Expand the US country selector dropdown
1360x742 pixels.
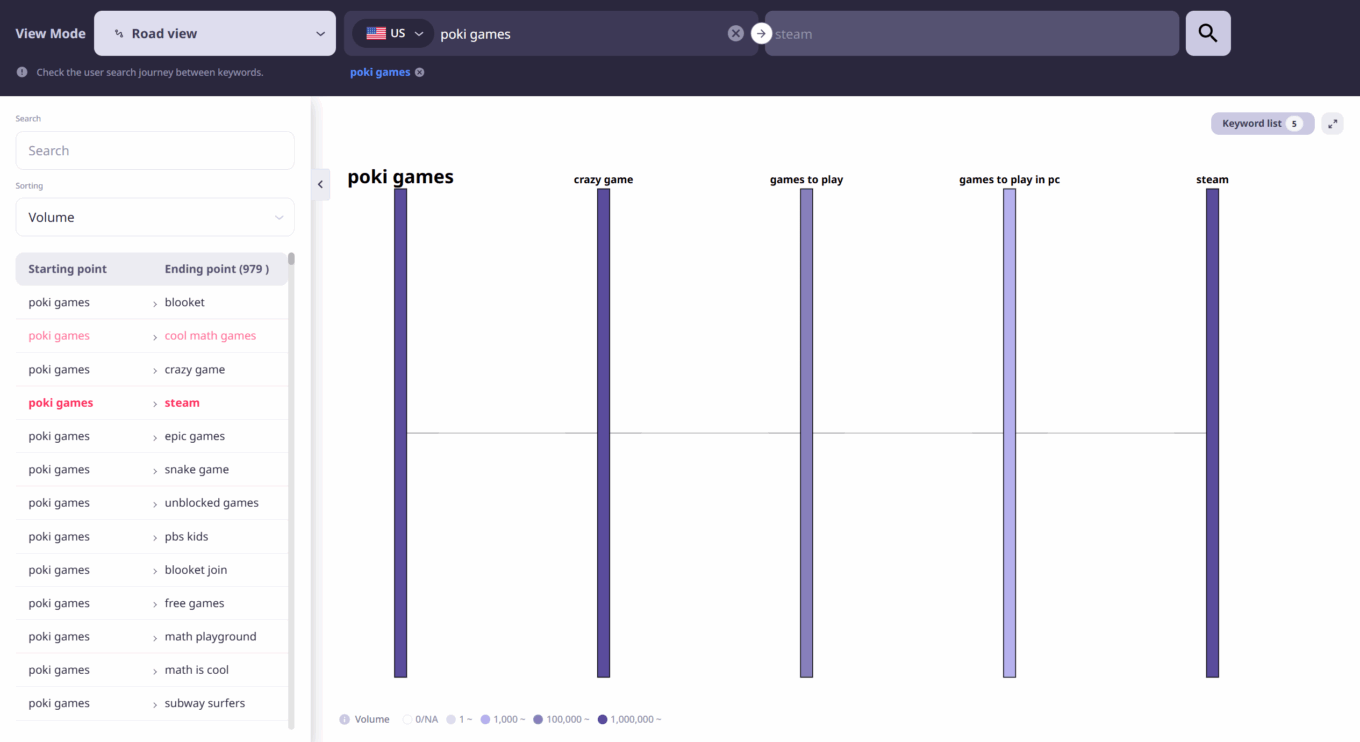pos(418,32)
